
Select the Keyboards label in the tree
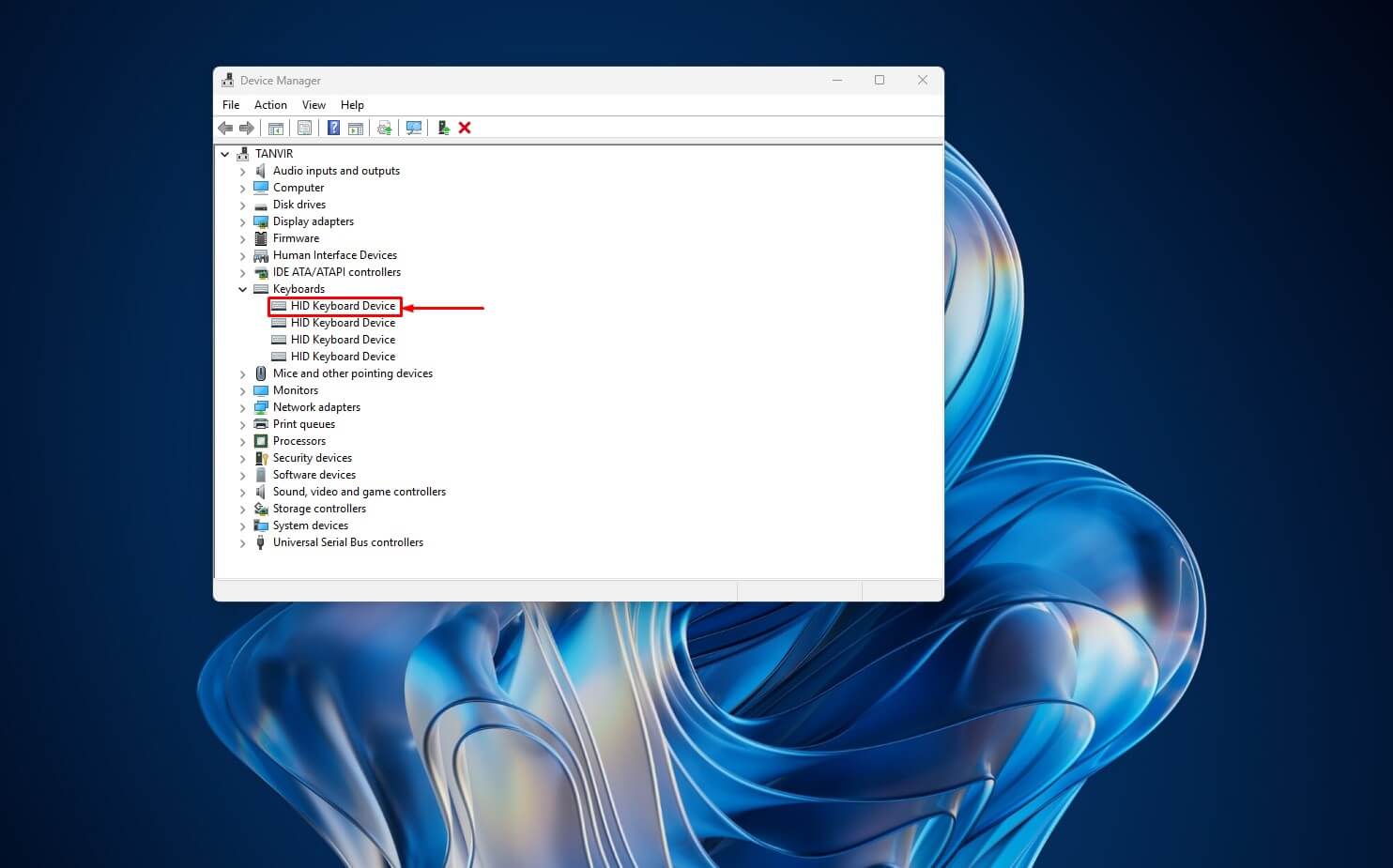[298, 289]
